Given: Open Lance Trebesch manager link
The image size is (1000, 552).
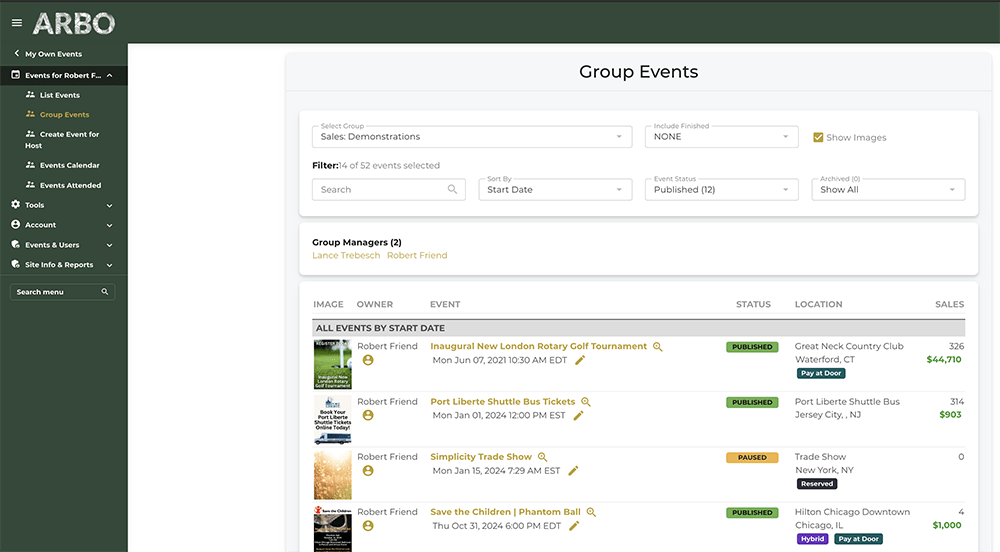Looking at the screenshot, I should pos(346,255).
